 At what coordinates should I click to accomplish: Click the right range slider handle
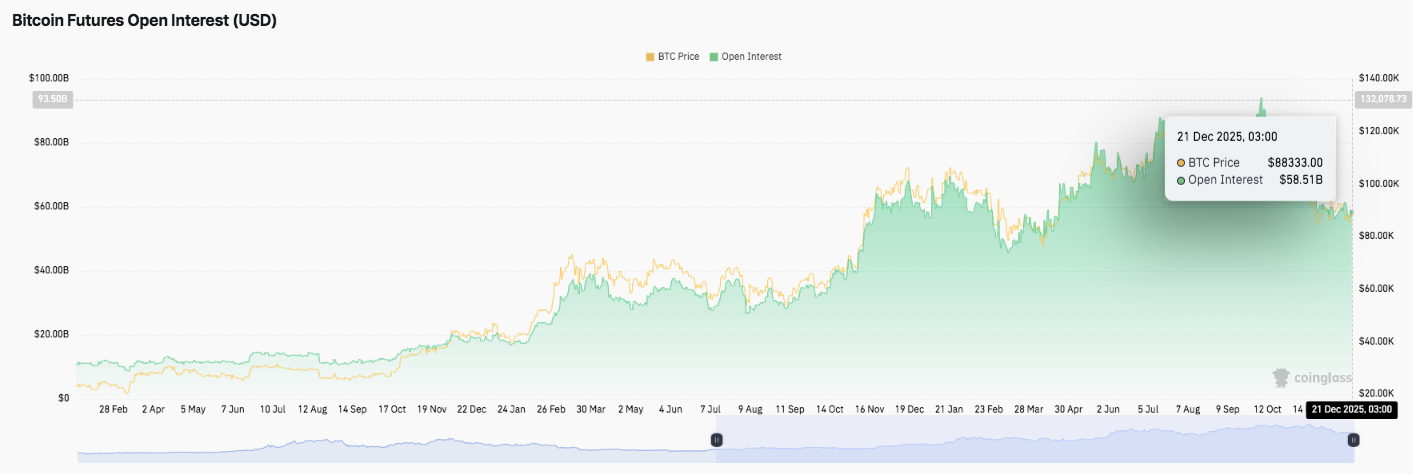(1353, 440)
